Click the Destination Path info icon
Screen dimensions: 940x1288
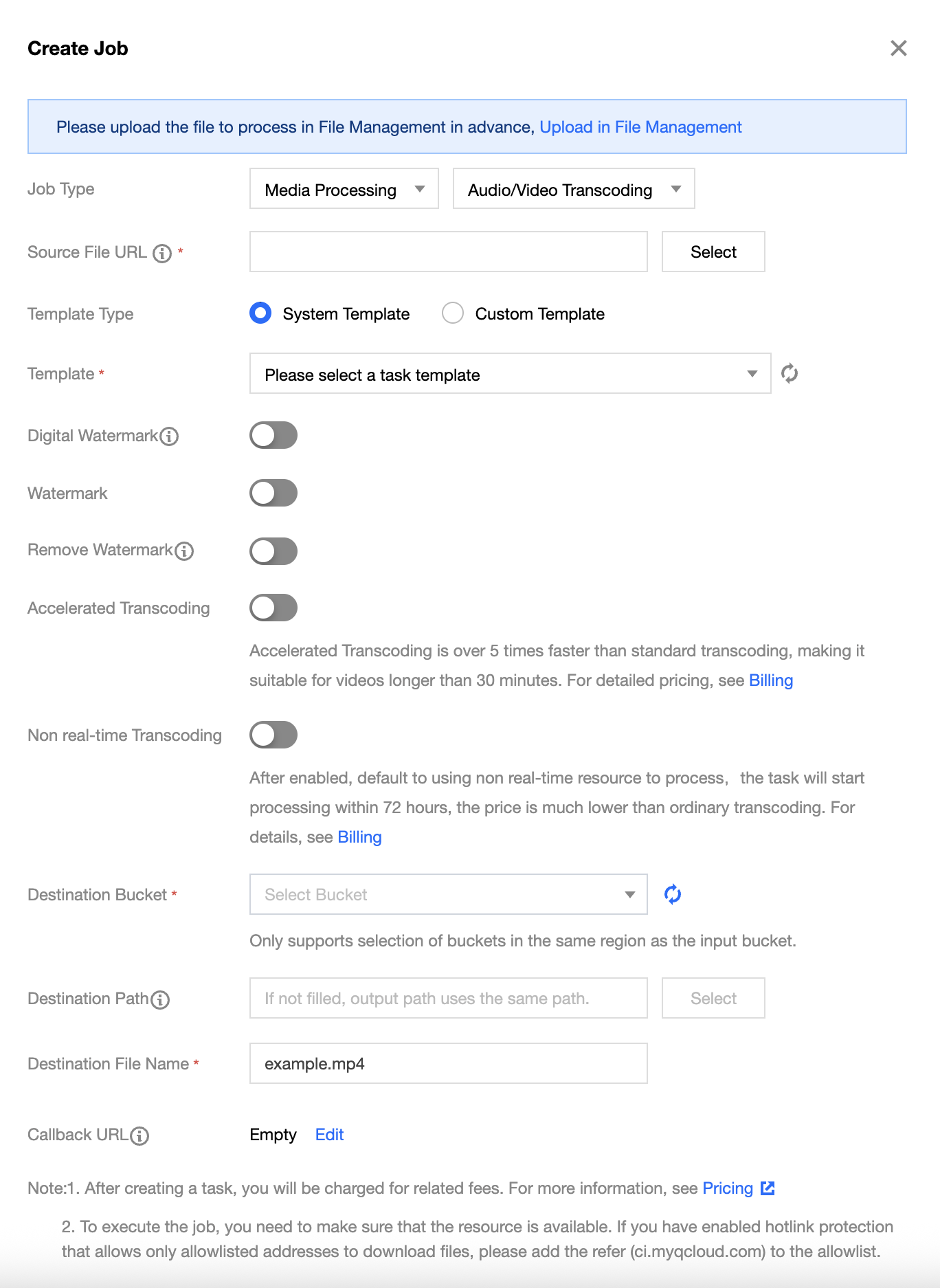coord(160,999)
